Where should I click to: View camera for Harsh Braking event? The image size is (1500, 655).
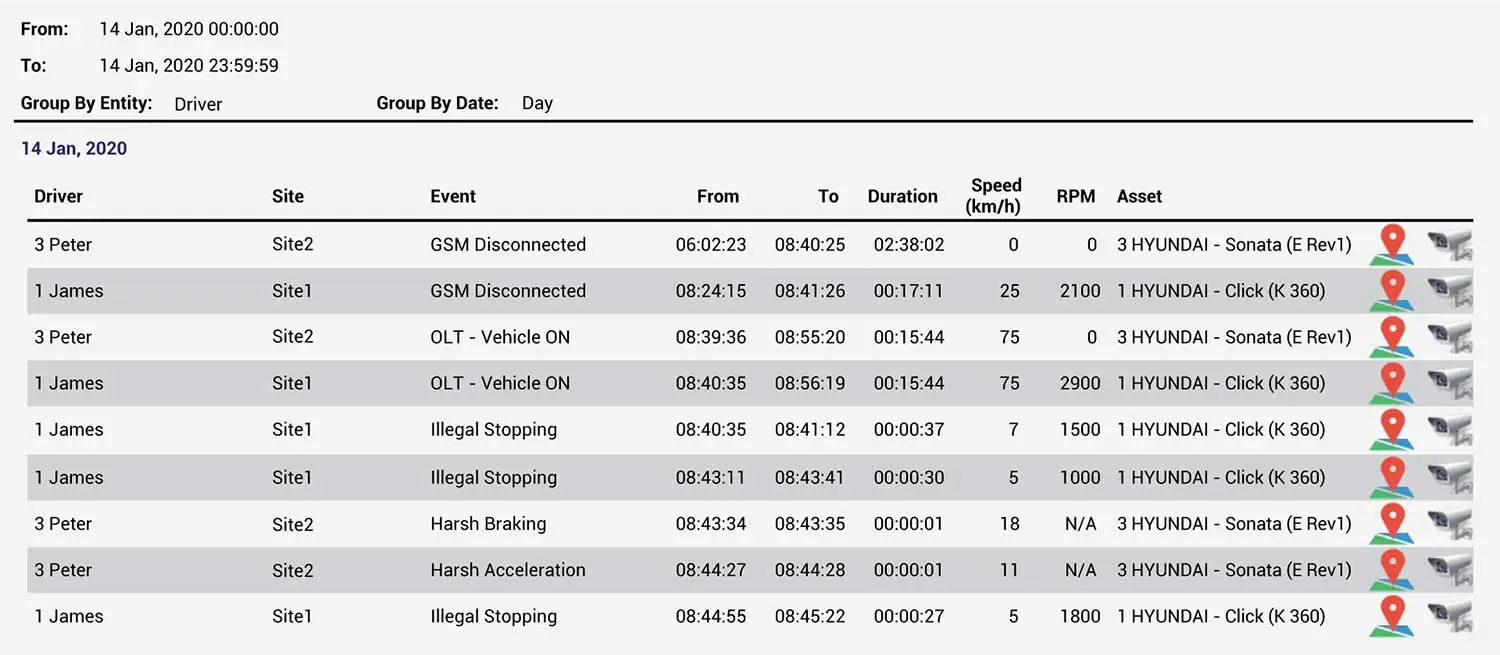[1449, 523]
